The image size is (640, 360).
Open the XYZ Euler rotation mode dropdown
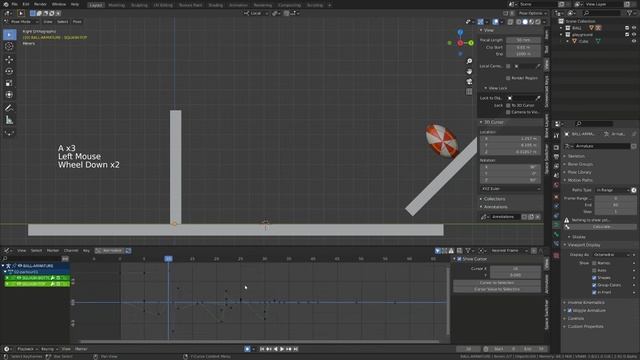click(x=511, y=189)
